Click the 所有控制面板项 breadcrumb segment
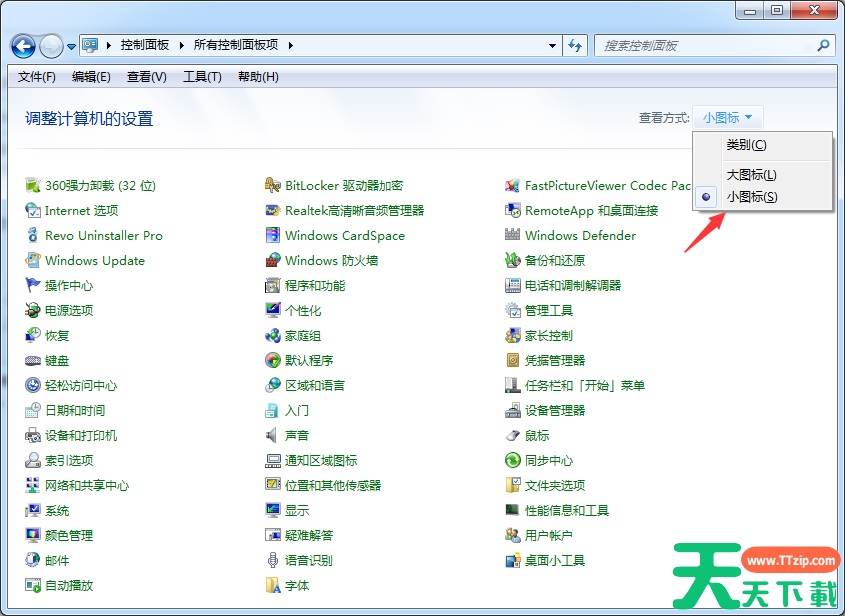Image resolution: width=845 pixels, height=616 pixels. (x=236, y=45)
